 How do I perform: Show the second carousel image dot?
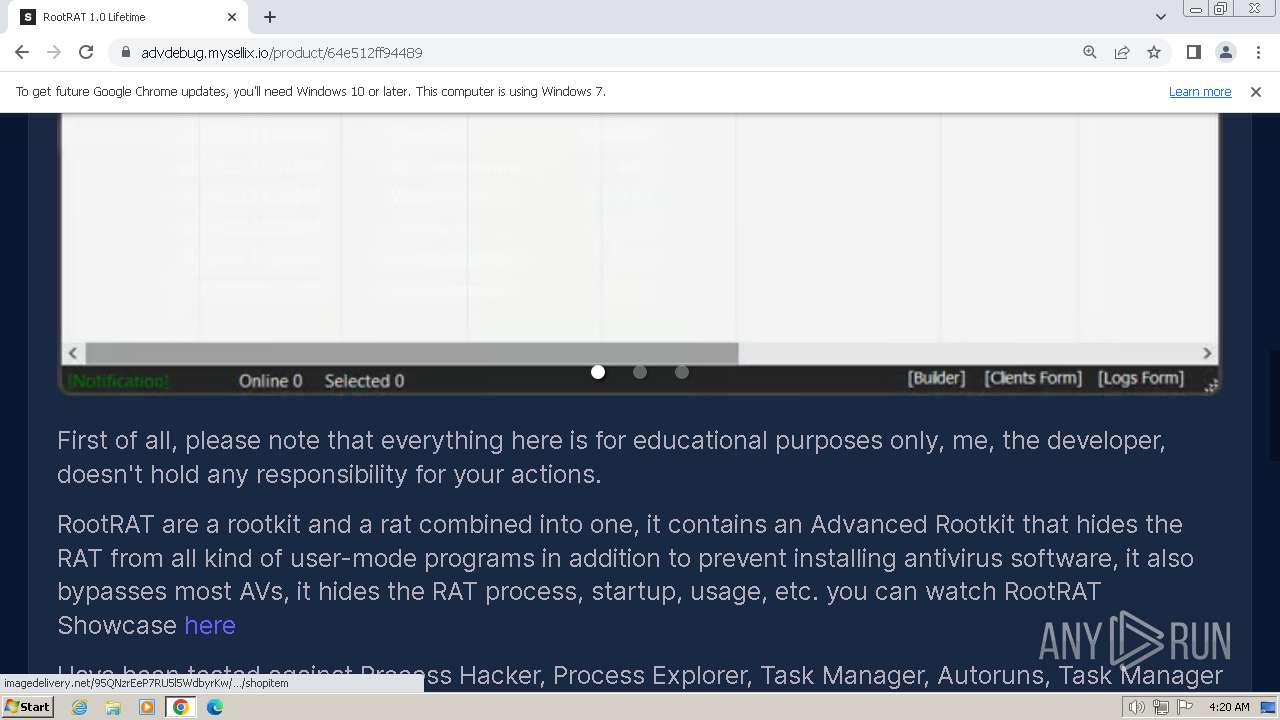(x=640, y=372)
